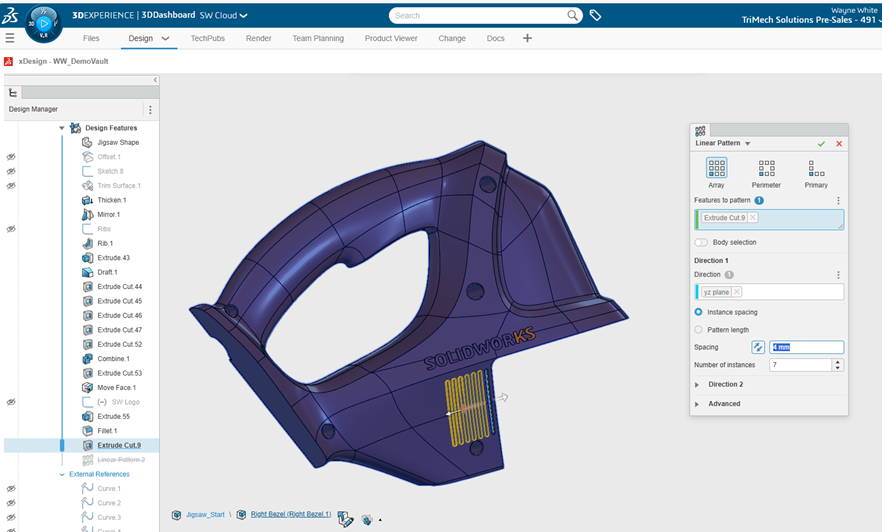Viewport: 882px width, 532px height.
Task: Click the Spacing value input field
Action: point(806,347)
